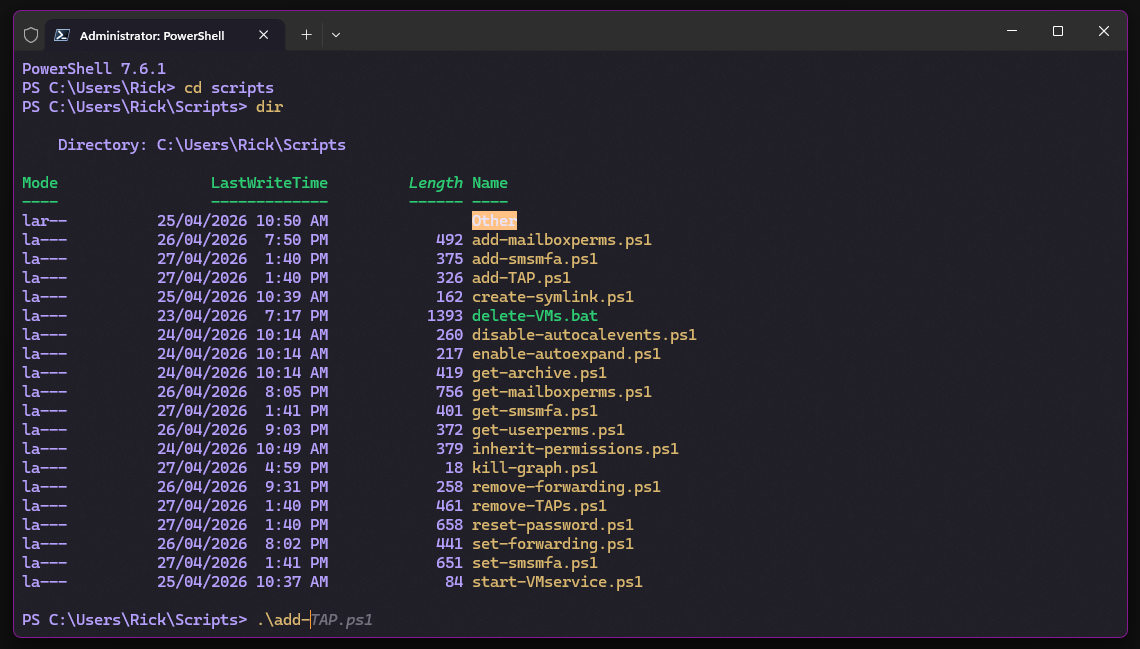Screen dimensions: 1140x649
Task: Click the add-mailboxperms.ps1 file name
Action: click(561, 240)
